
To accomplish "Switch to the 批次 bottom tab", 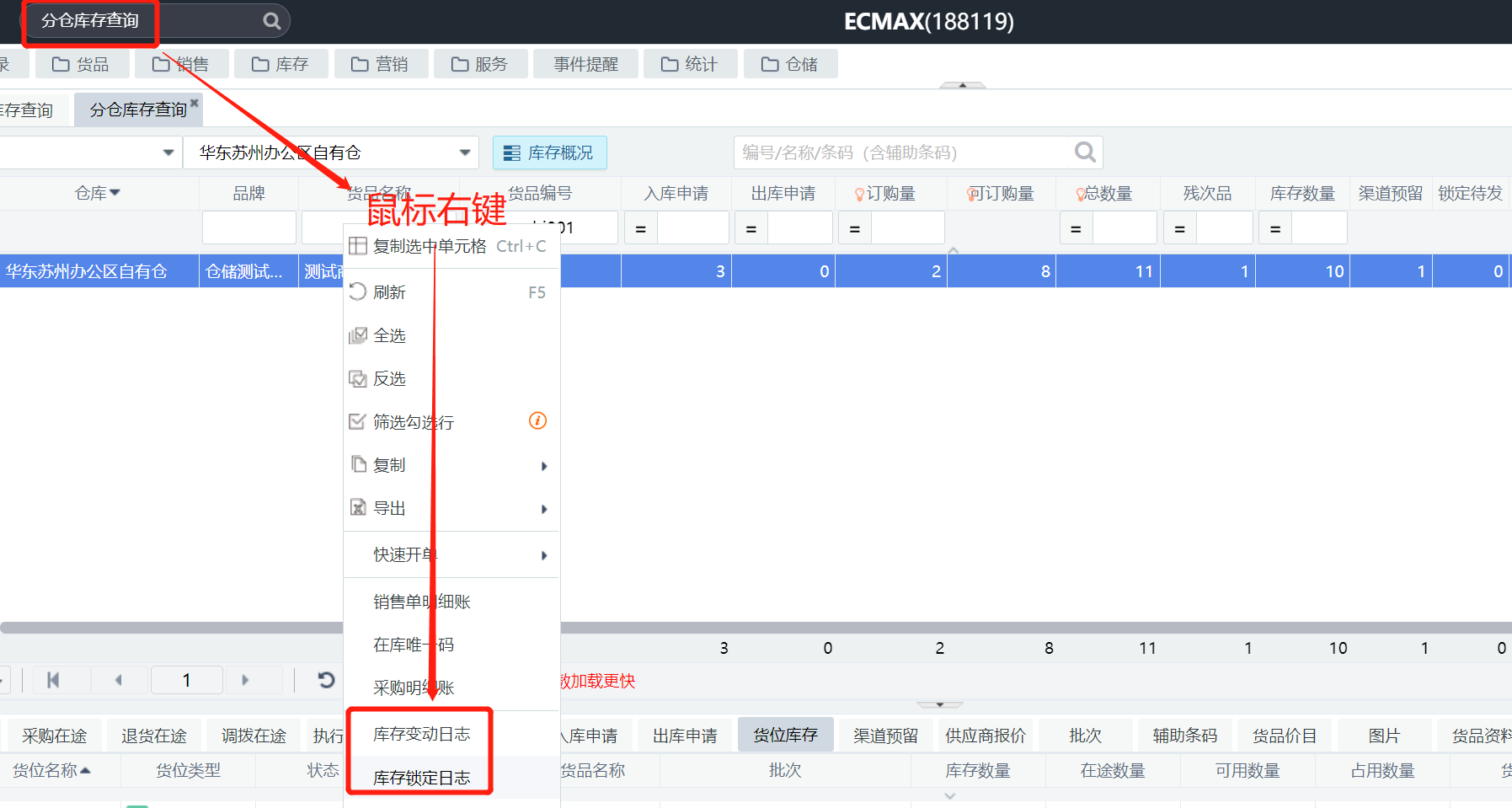I will (1085, 736).
